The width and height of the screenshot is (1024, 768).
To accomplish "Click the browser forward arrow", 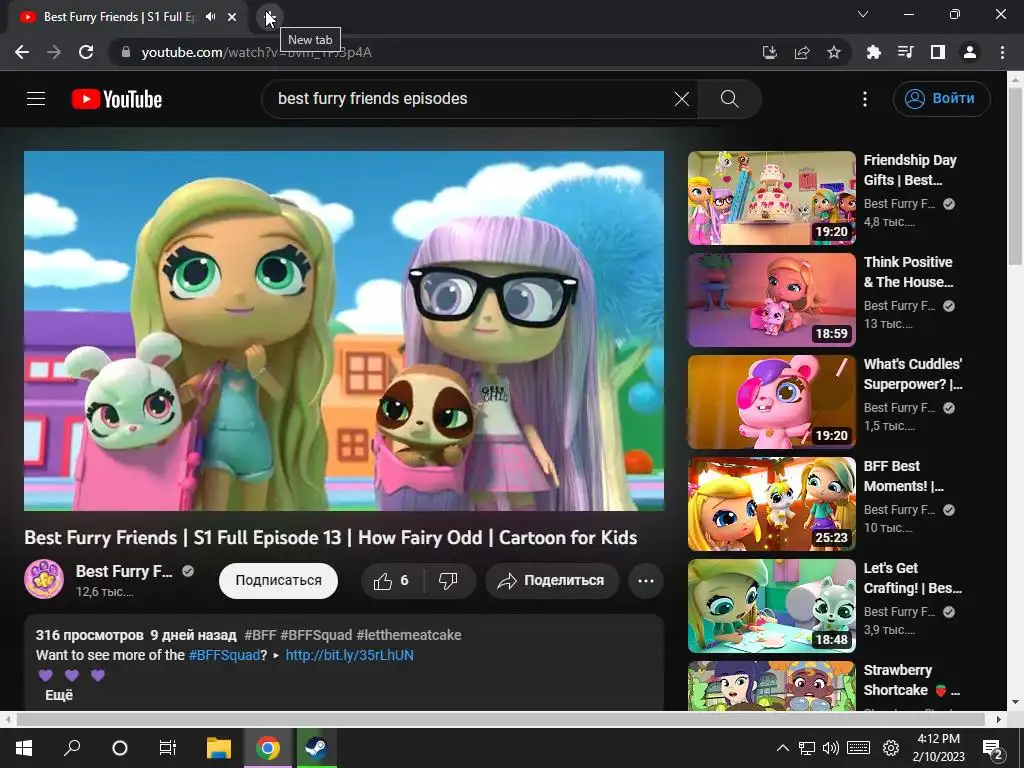I will click(54, 52).
